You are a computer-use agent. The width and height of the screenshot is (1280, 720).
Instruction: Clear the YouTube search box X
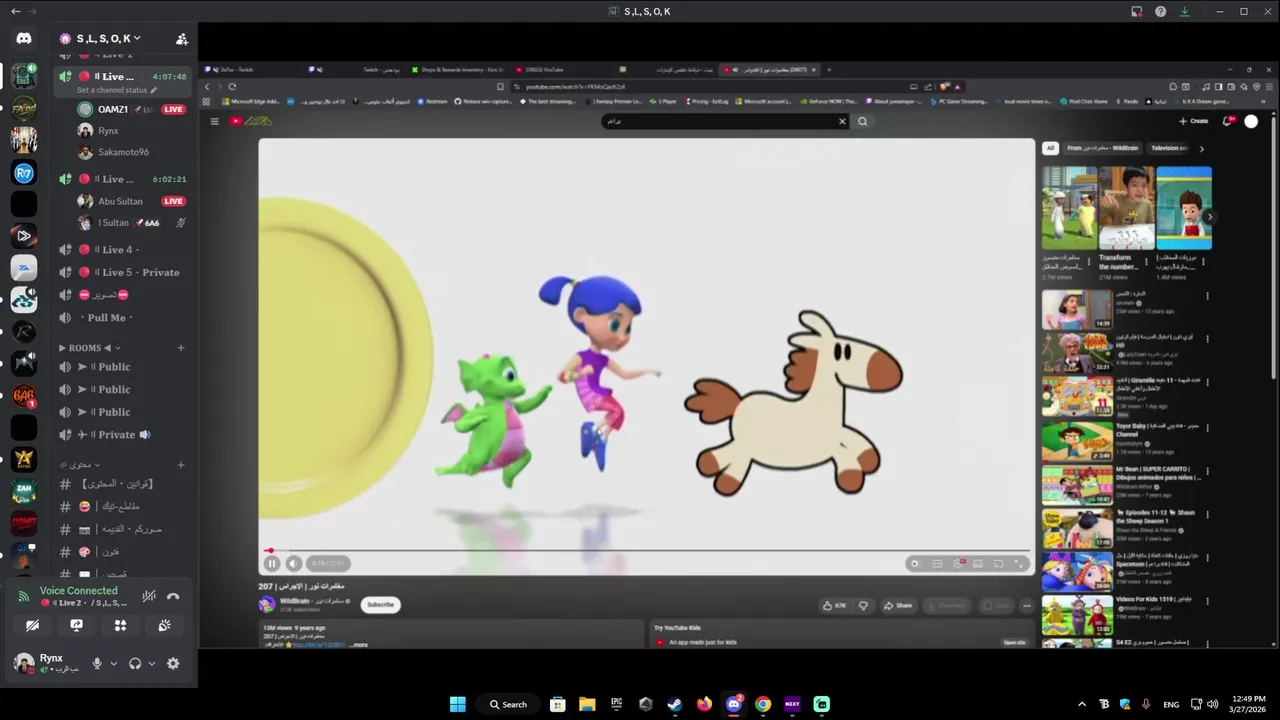pyautogui.click(x=842, y=121)
